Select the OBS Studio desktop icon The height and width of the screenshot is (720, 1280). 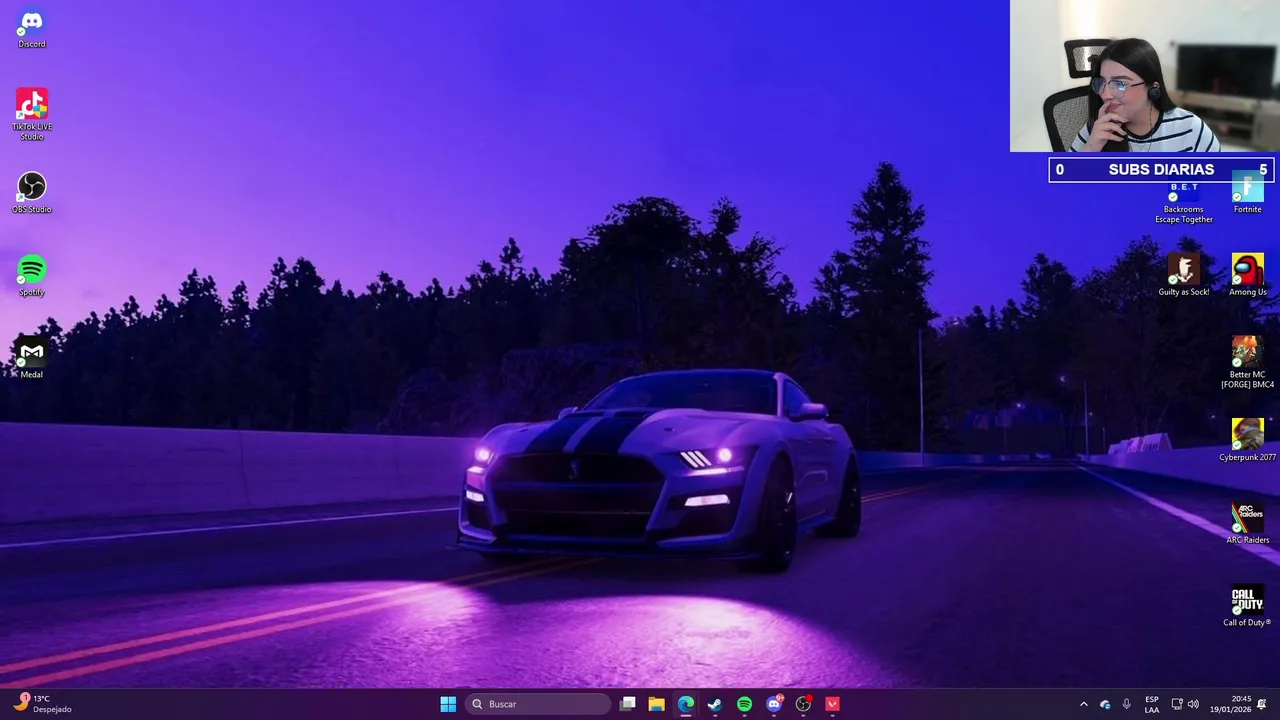[31, 193]
